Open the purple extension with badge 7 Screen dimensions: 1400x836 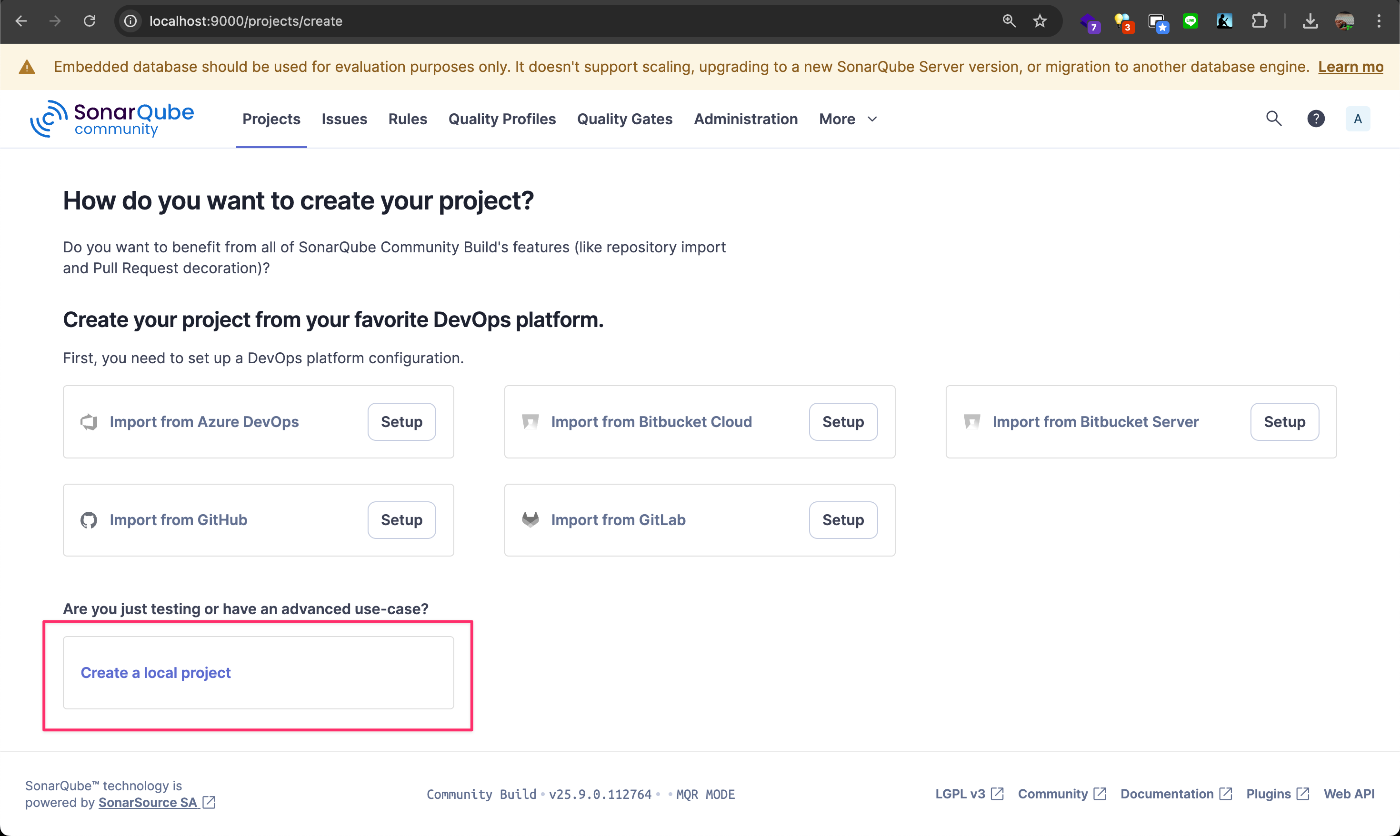(1090, 21)
